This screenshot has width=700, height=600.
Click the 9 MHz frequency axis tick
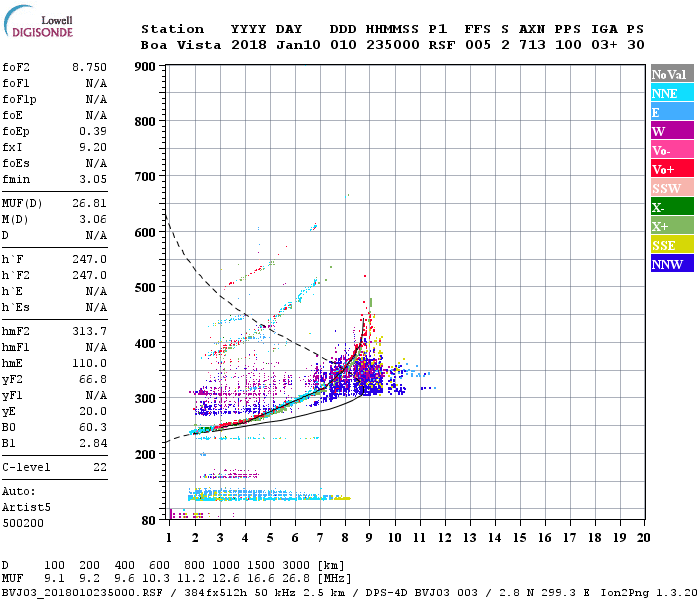coord(369,538)
